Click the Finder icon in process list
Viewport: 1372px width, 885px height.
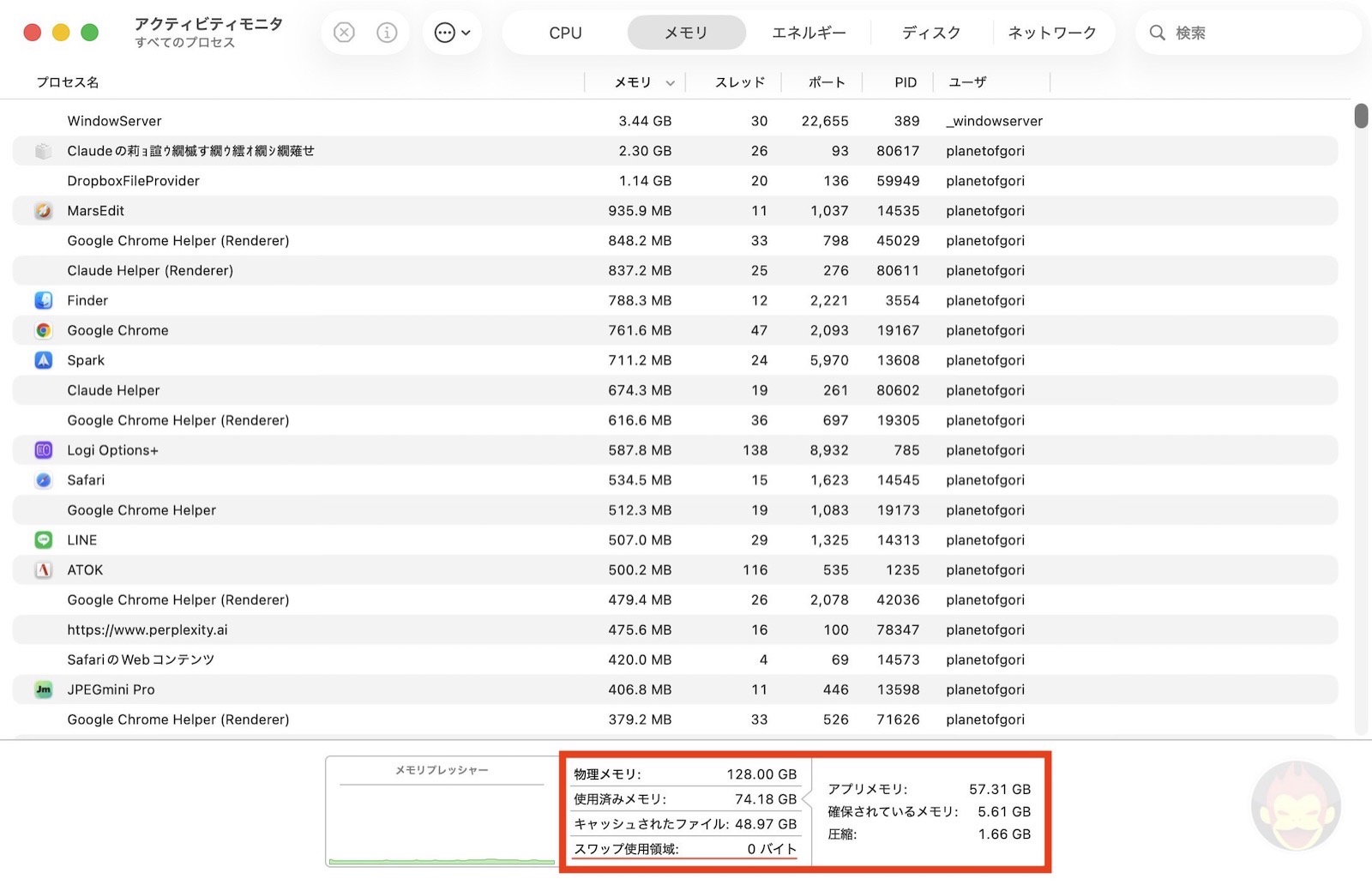(44, 301)
